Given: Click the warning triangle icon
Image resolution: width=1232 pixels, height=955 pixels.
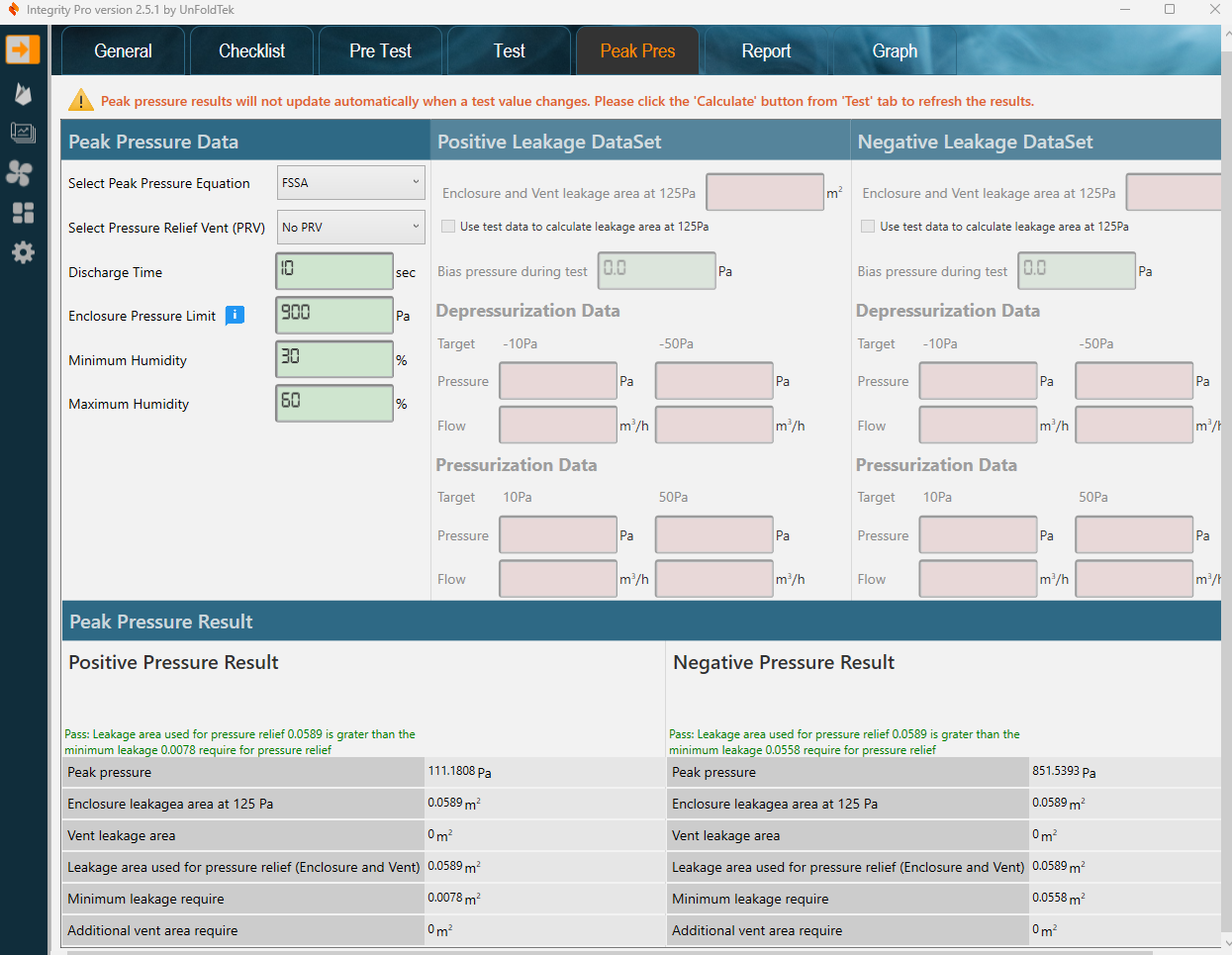Looking at the screenshot, I should [80, 100].
